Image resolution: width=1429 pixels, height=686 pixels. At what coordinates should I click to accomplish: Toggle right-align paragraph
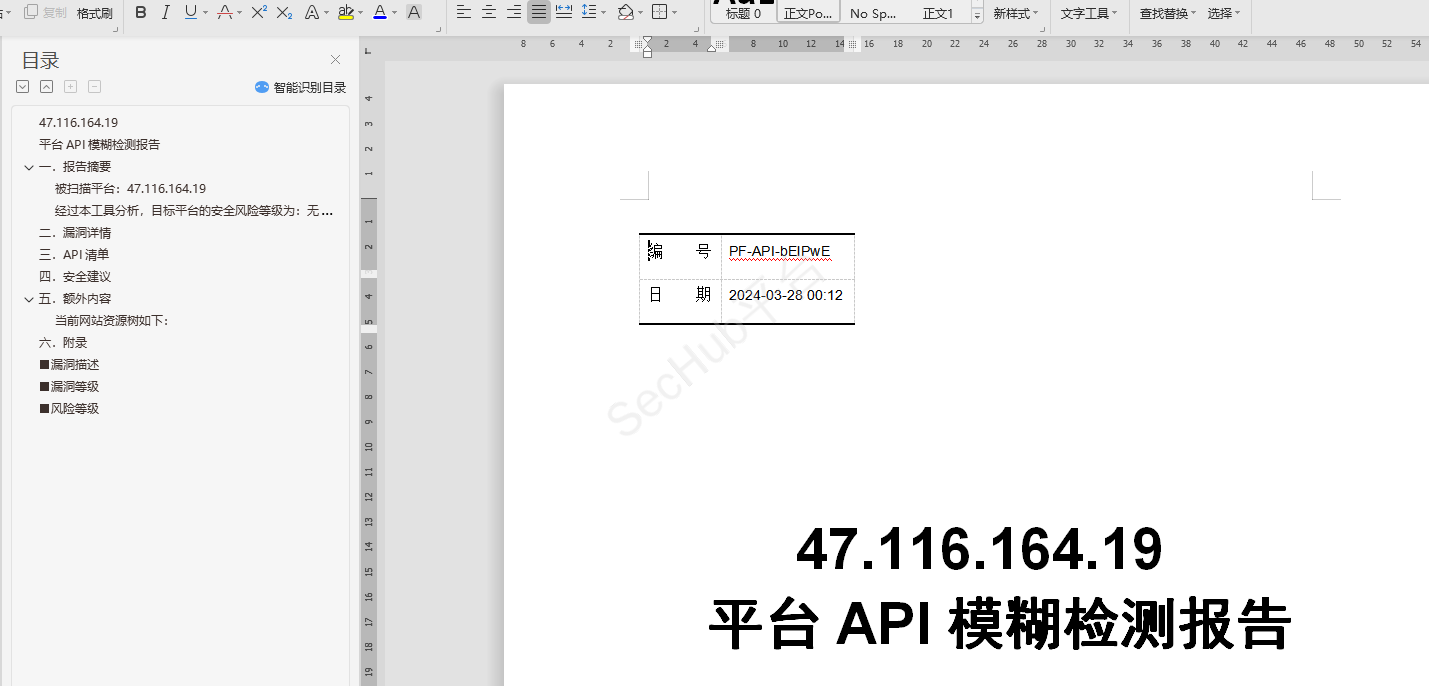pos(514,13)
